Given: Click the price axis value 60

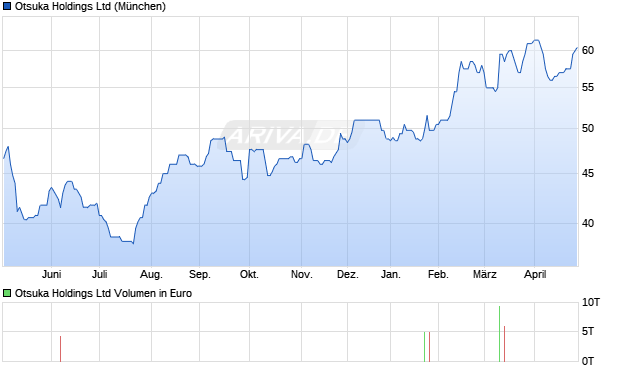Looking at the screenshot, I should pyautogui.click(x=588, y=50).
